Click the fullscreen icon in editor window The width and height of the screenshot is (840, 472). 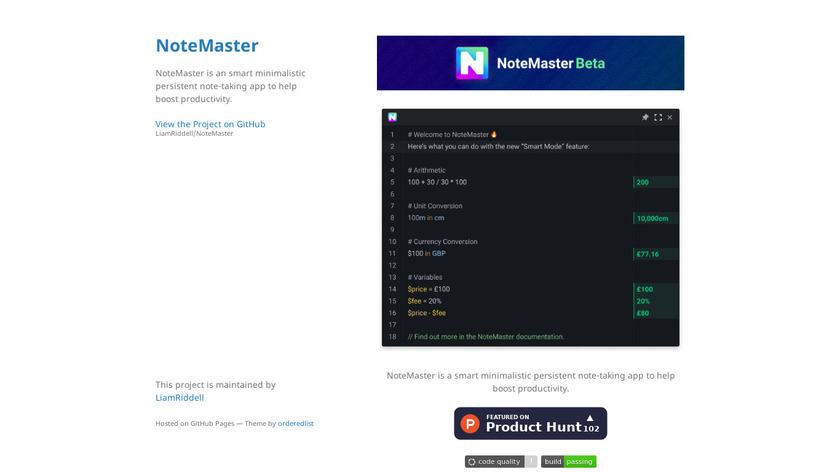pos(658,117)
